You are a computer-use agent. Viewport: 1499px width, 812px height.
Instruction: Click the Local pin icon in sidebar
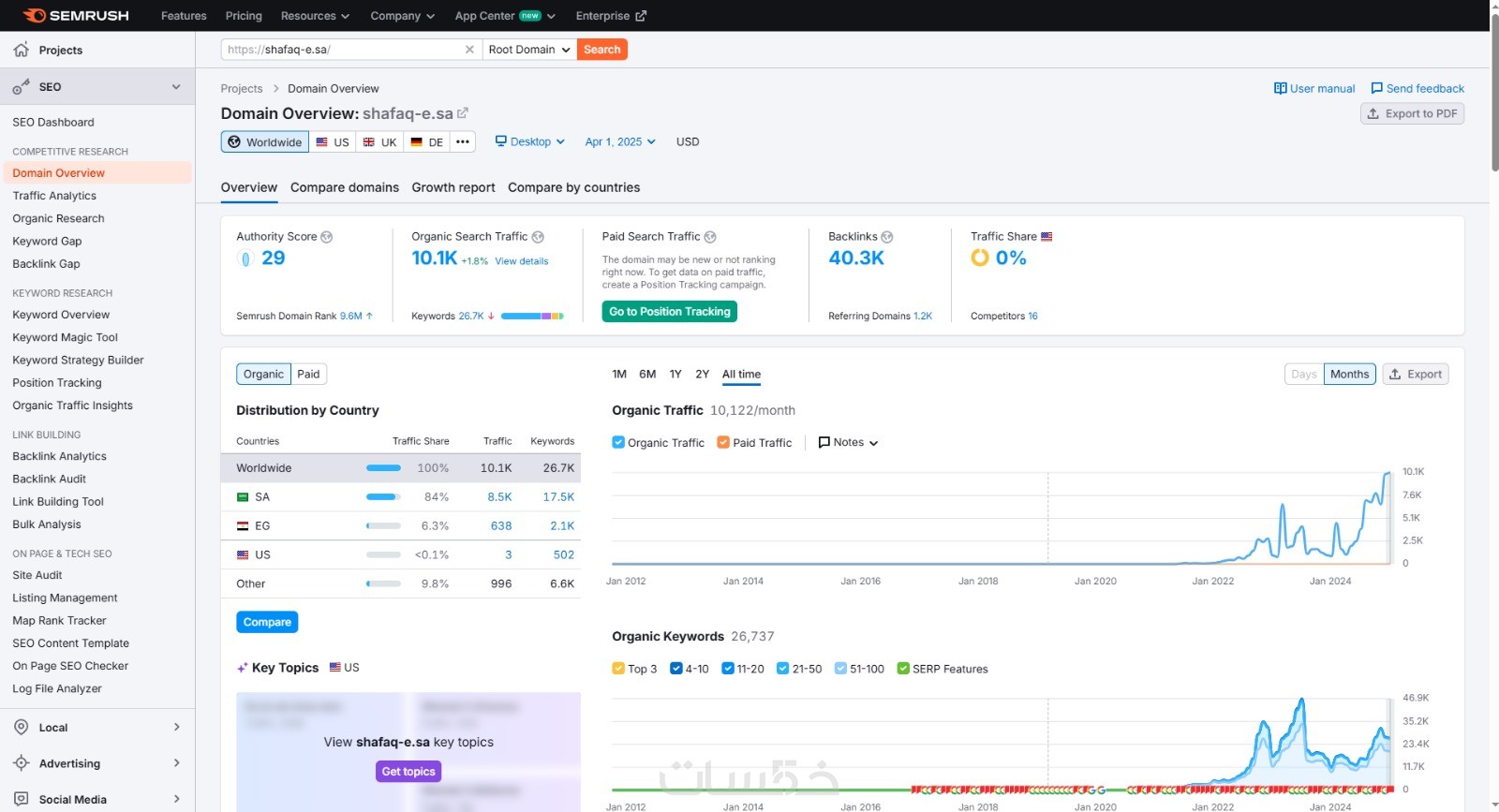(x=21, y=728)
